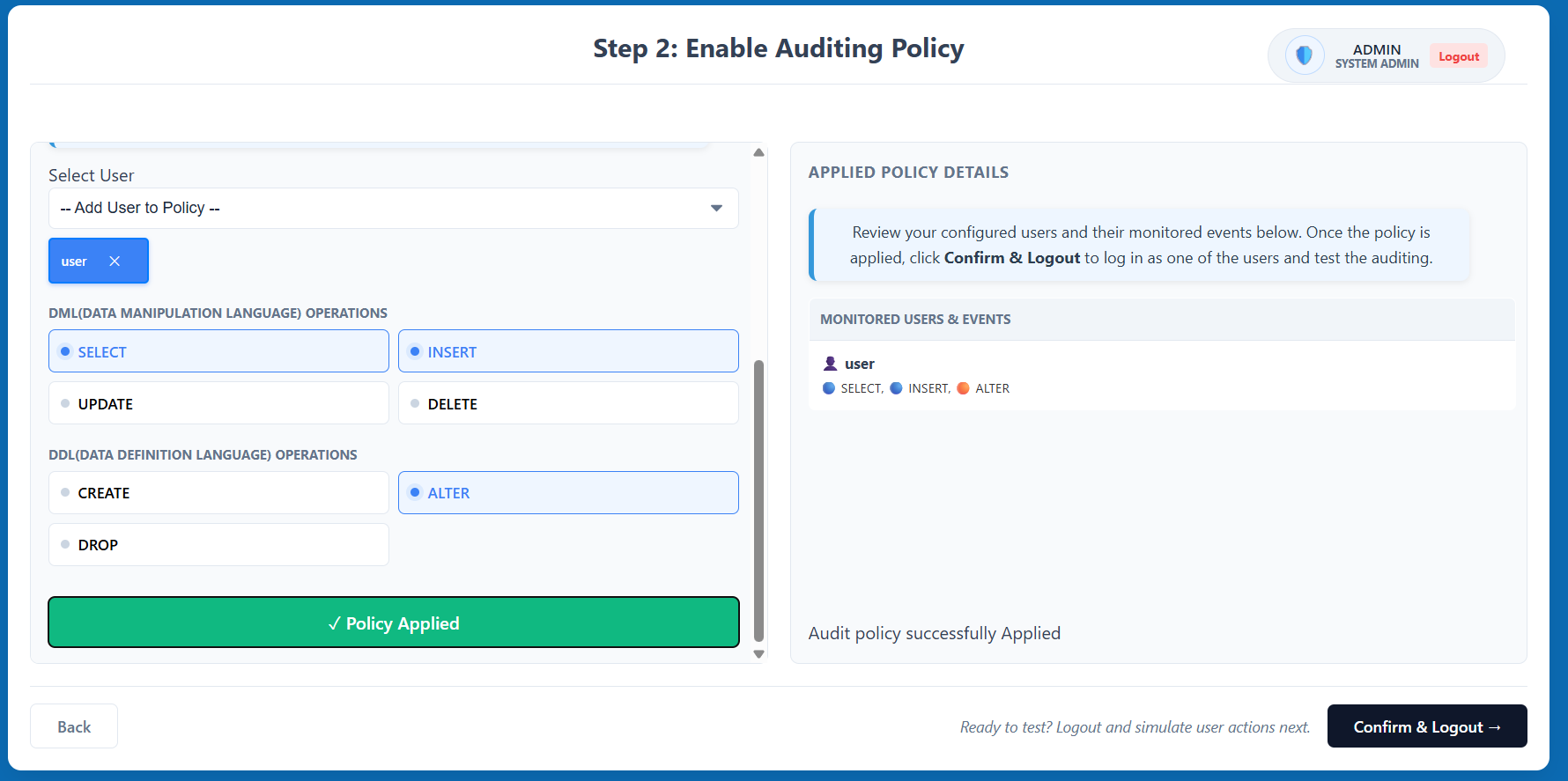Screen dimensions: 1568x781
Task: Remove the user tag with X icon
Action: point(115,262)
